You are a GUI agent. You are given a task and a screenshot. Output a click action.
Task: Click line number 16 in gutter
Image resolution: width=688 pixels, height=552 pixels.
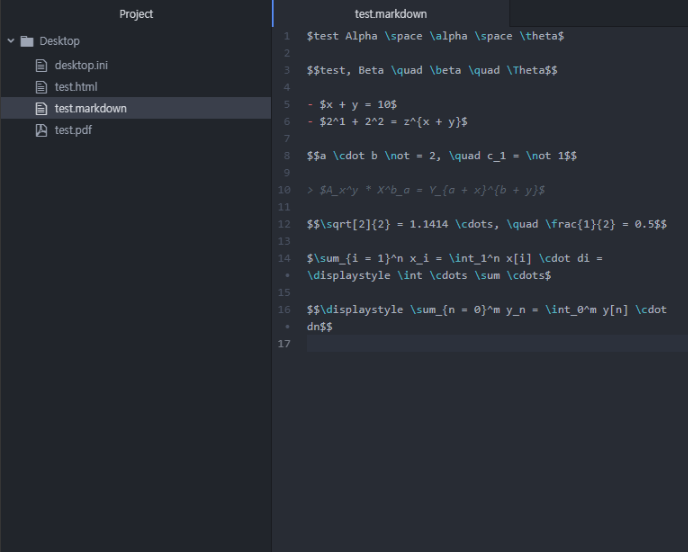tap(284, 310)
